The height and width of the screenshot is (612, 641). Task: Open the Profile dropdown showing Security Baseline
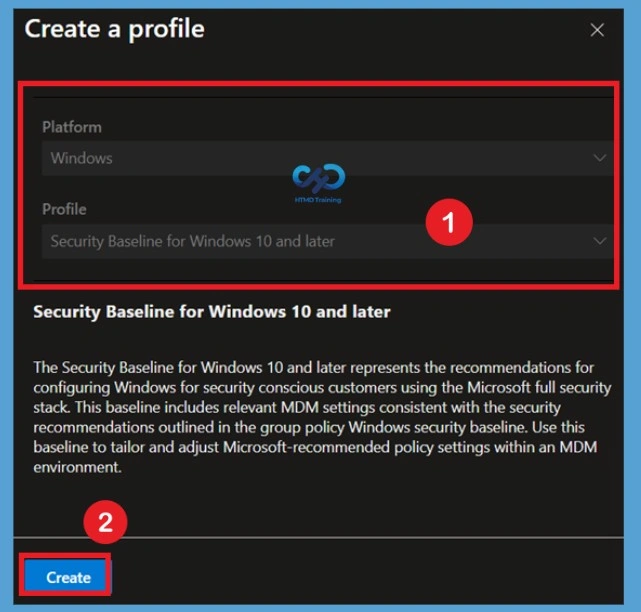coord(327,241)
